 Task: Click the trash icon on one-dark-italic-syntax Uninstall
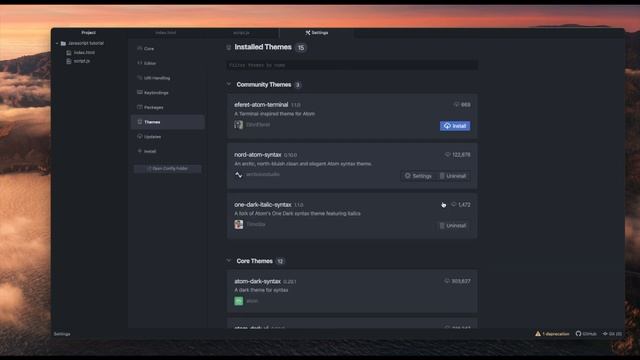tap(442, 225)
